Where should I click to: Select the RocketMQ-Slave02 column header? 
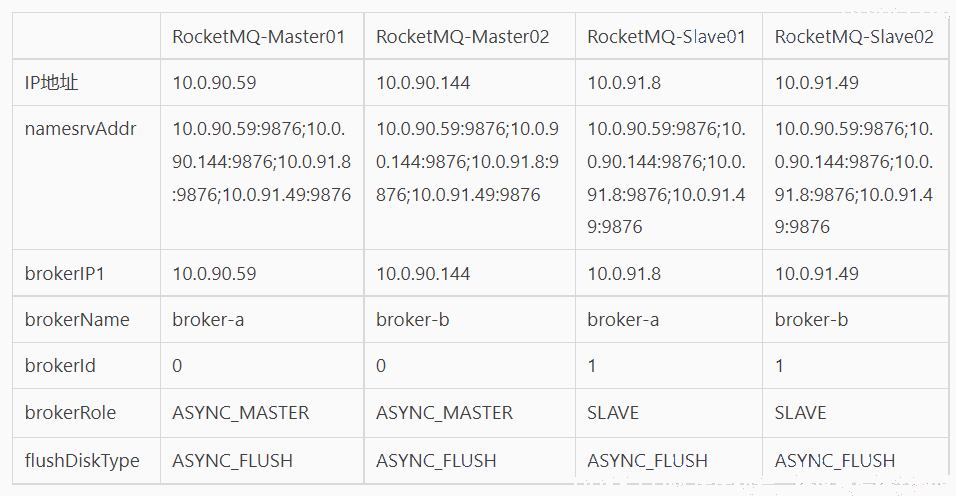854,37
